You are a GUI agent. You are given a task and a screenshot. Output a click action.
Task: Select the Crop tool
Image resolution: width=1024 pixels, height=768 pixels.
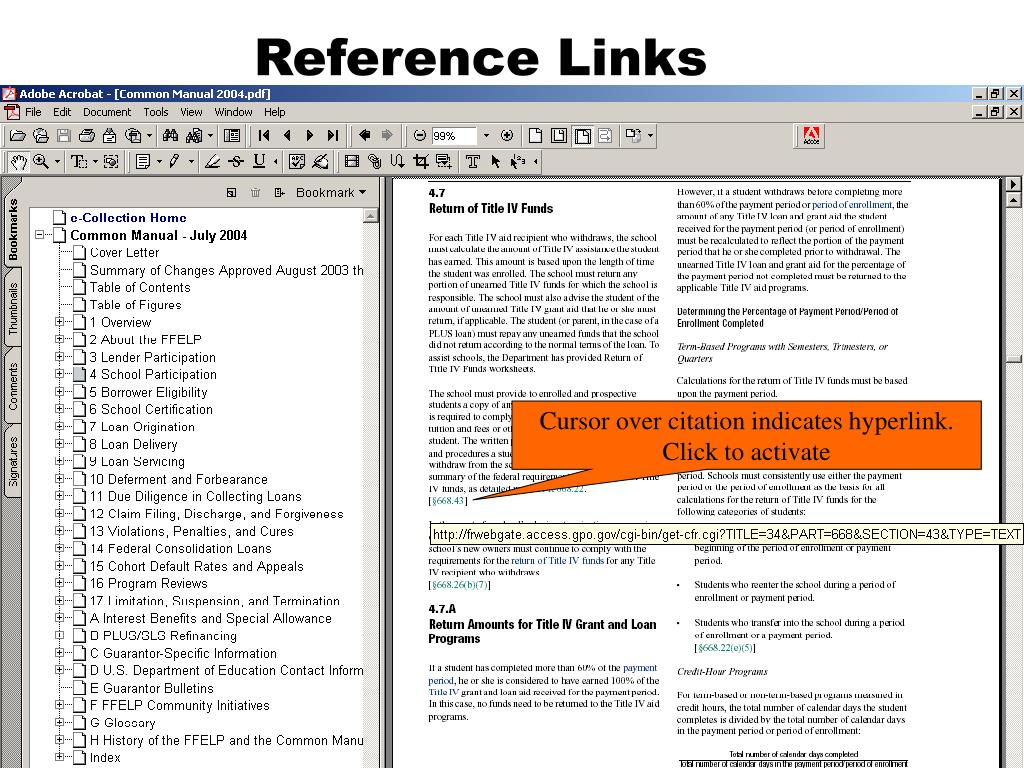click(421, 161)
